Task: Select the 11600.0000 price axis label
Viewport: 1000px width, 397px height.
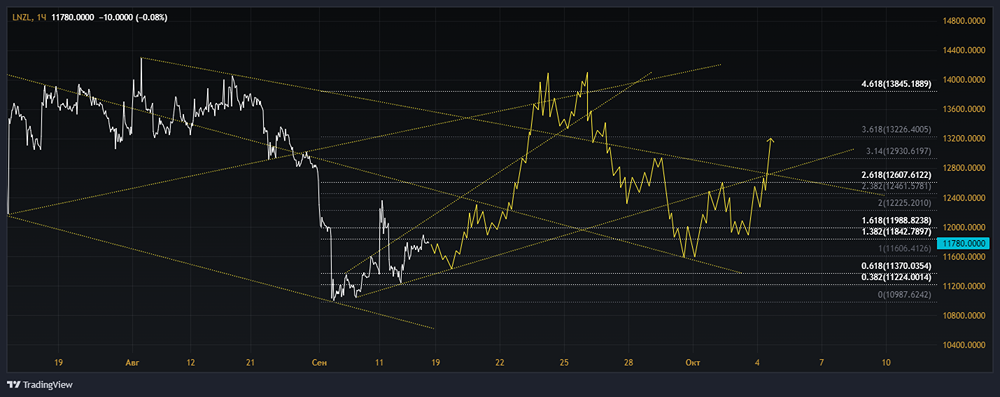Action: pyautogui.click(x=965, y=257)
